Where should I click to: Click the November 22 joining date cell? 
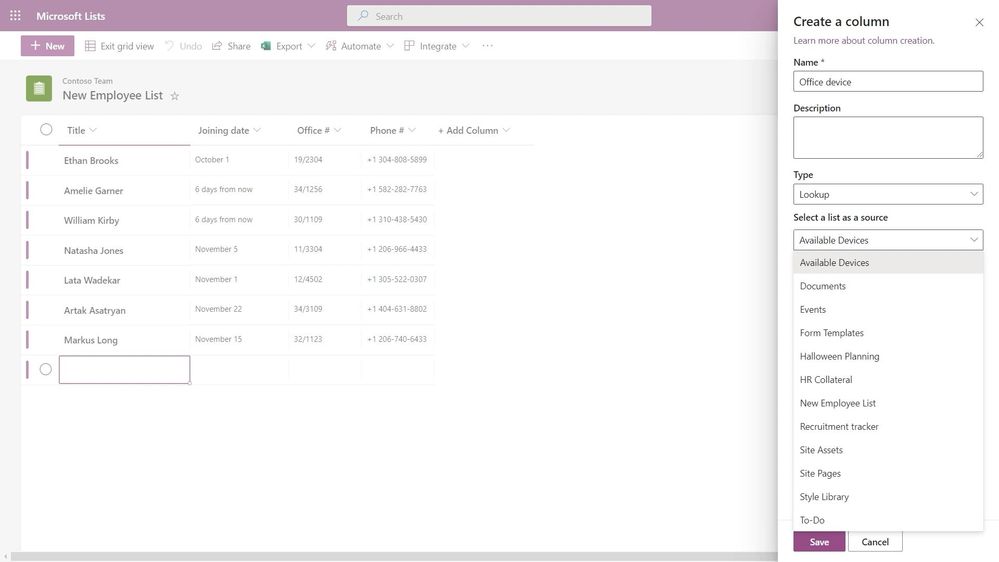239,309
